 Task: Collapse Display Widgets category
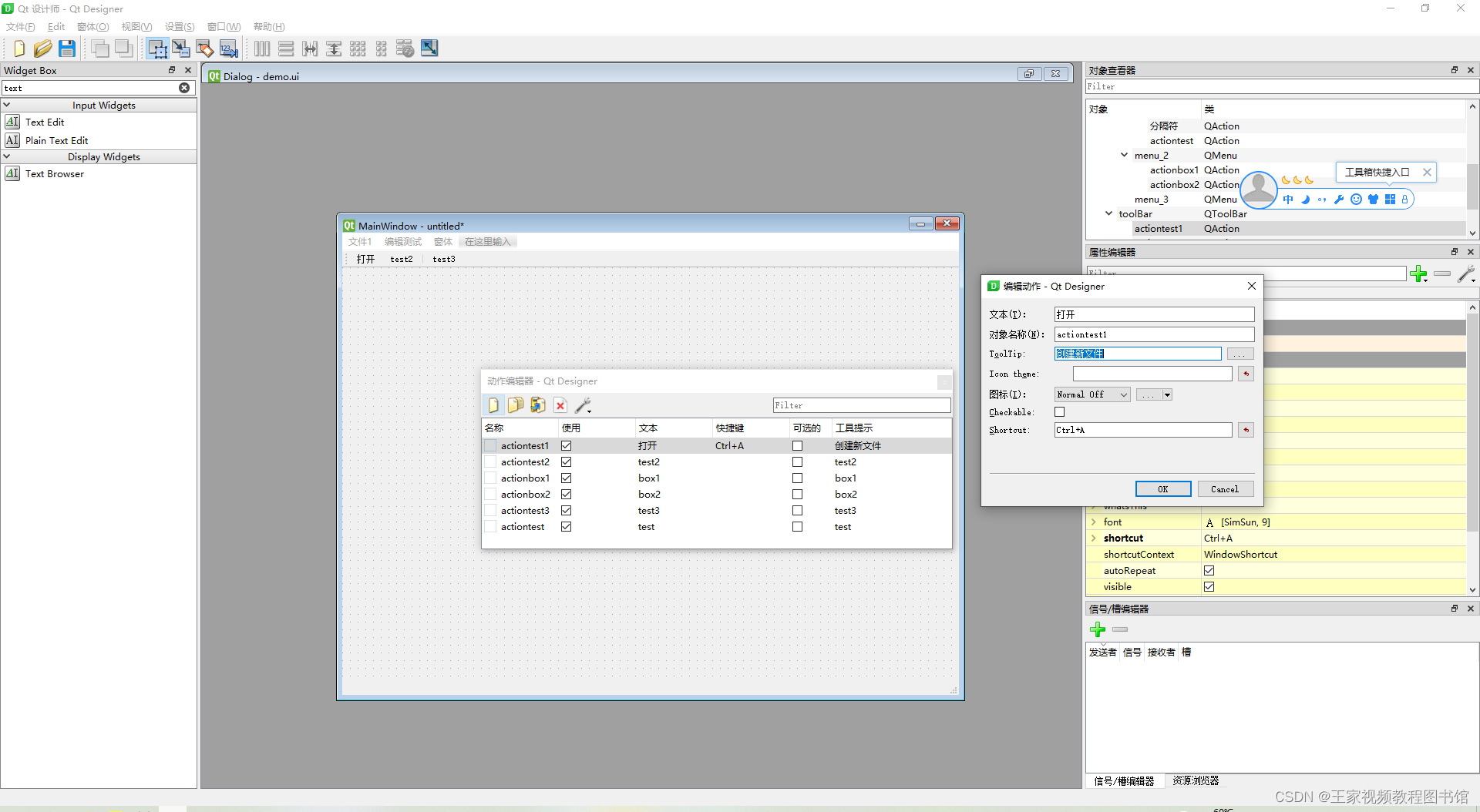coord(7,156)
